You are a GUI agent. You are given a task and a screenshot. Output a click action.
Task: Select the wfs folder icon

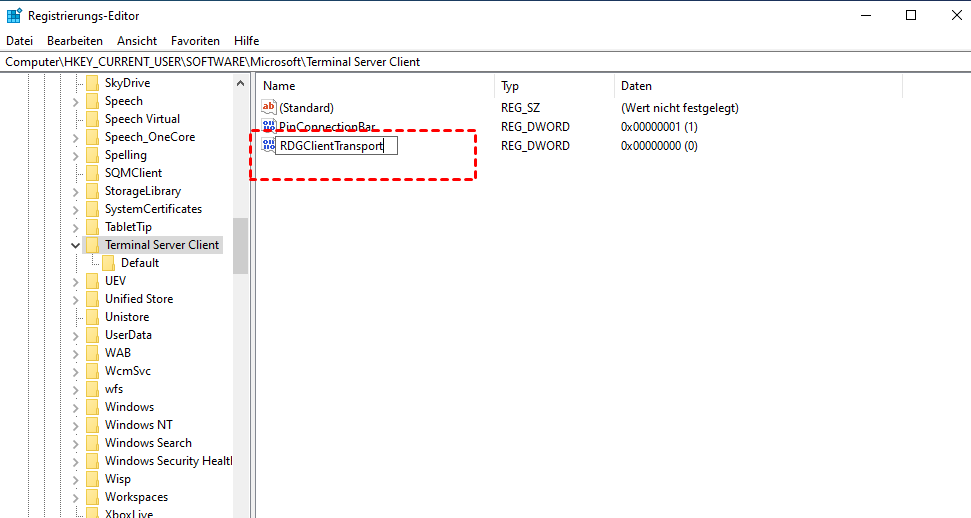[x=92, y=388]
